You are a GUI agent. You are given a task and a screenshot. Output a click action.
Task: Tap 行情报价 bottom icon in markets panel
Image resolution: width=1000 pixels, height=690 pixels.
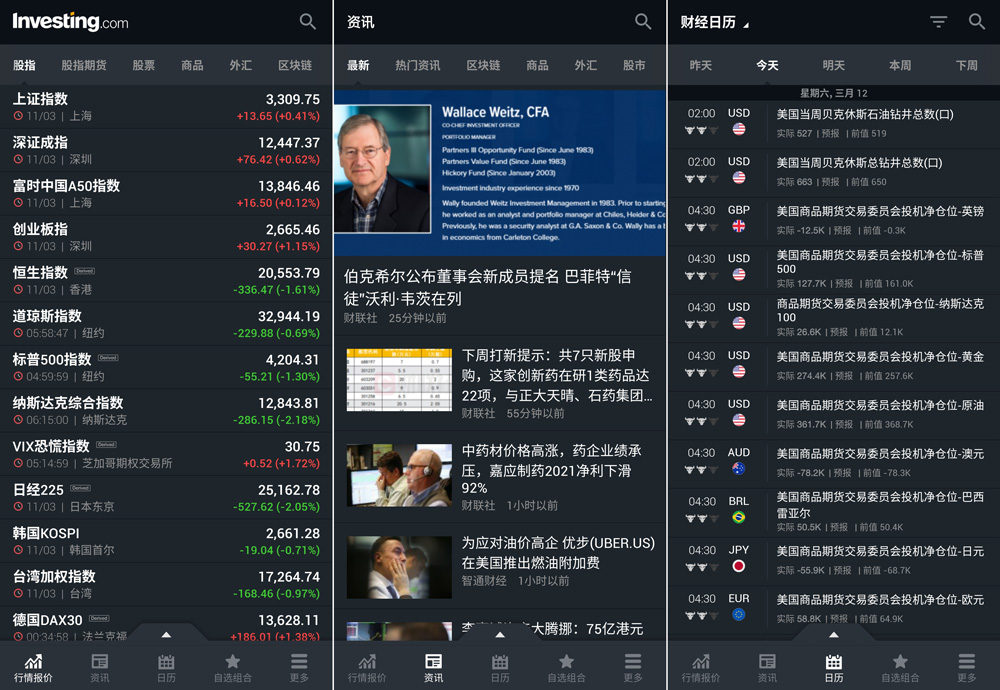[33, 667]
